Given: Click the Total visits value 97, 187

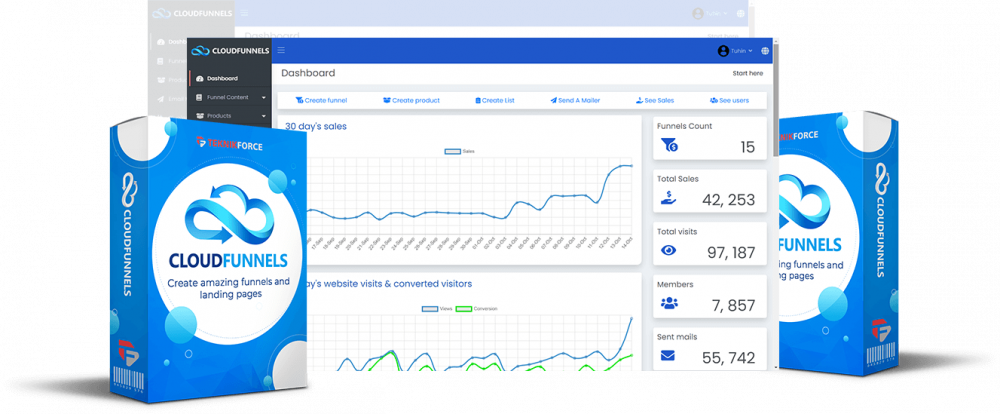Looking at the screenshot, I should [731, 253].
